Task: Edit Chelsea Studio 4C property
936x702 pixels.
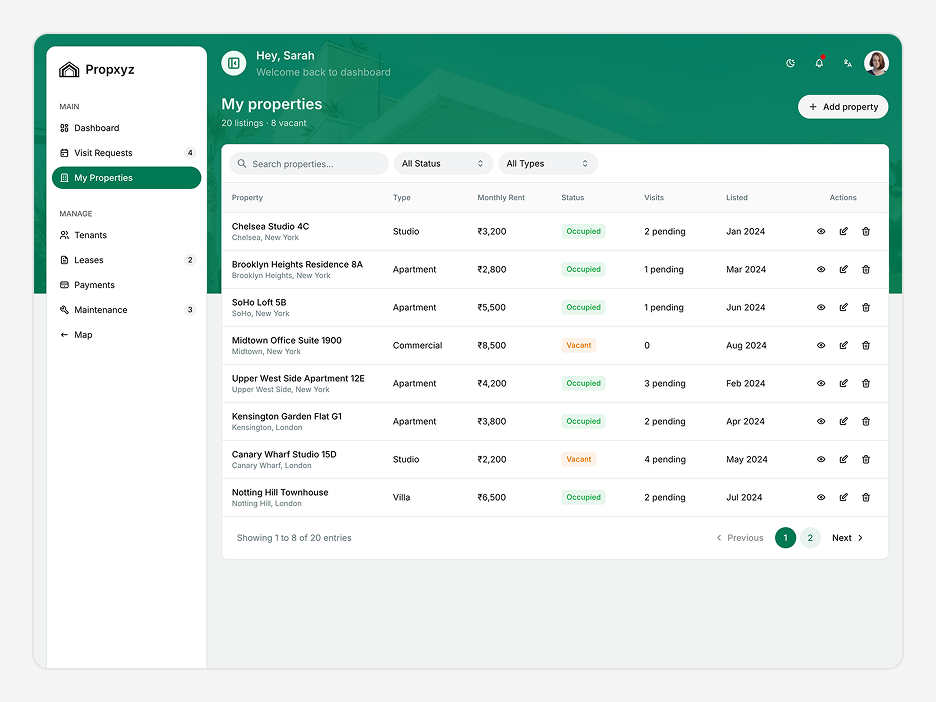Action: point(843,231)
